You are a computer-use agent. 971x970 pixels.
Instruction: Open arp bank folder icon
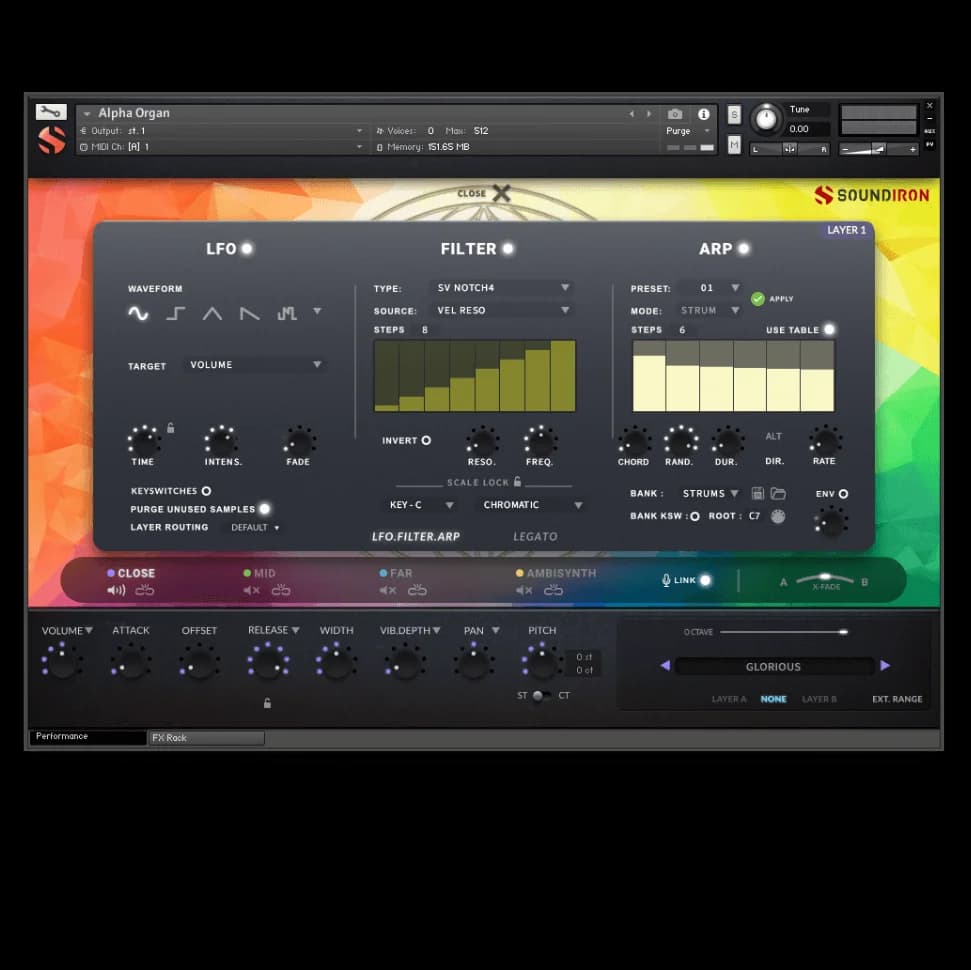tap(778, 494)
